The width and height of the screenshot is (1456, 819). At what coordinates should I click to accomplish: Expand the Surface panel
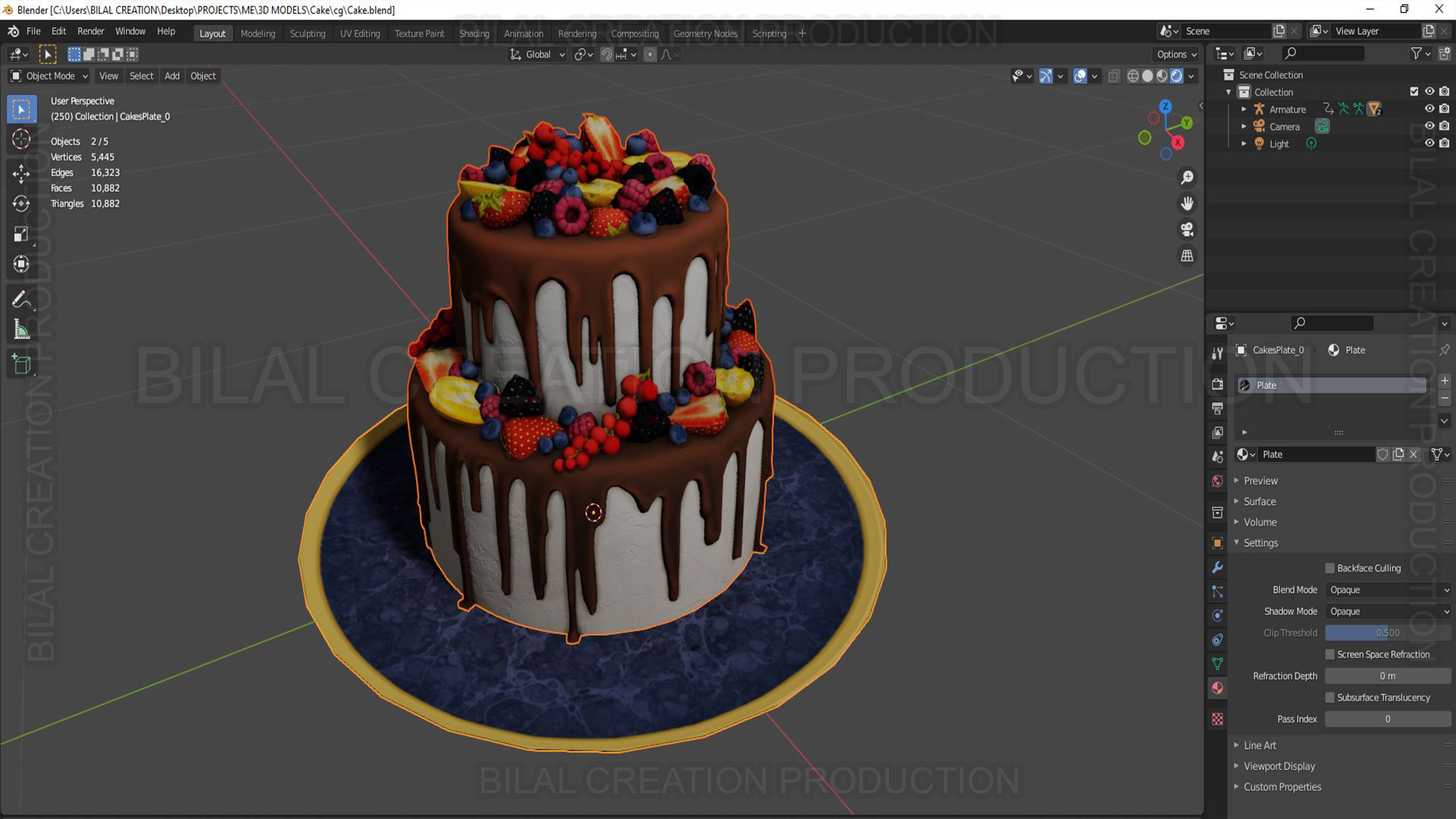point(1260,501)
